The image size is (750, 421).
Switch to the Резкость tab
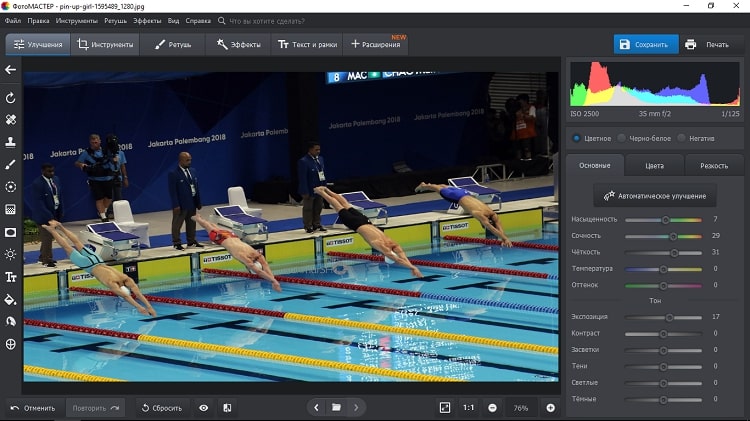coord(714,166)
